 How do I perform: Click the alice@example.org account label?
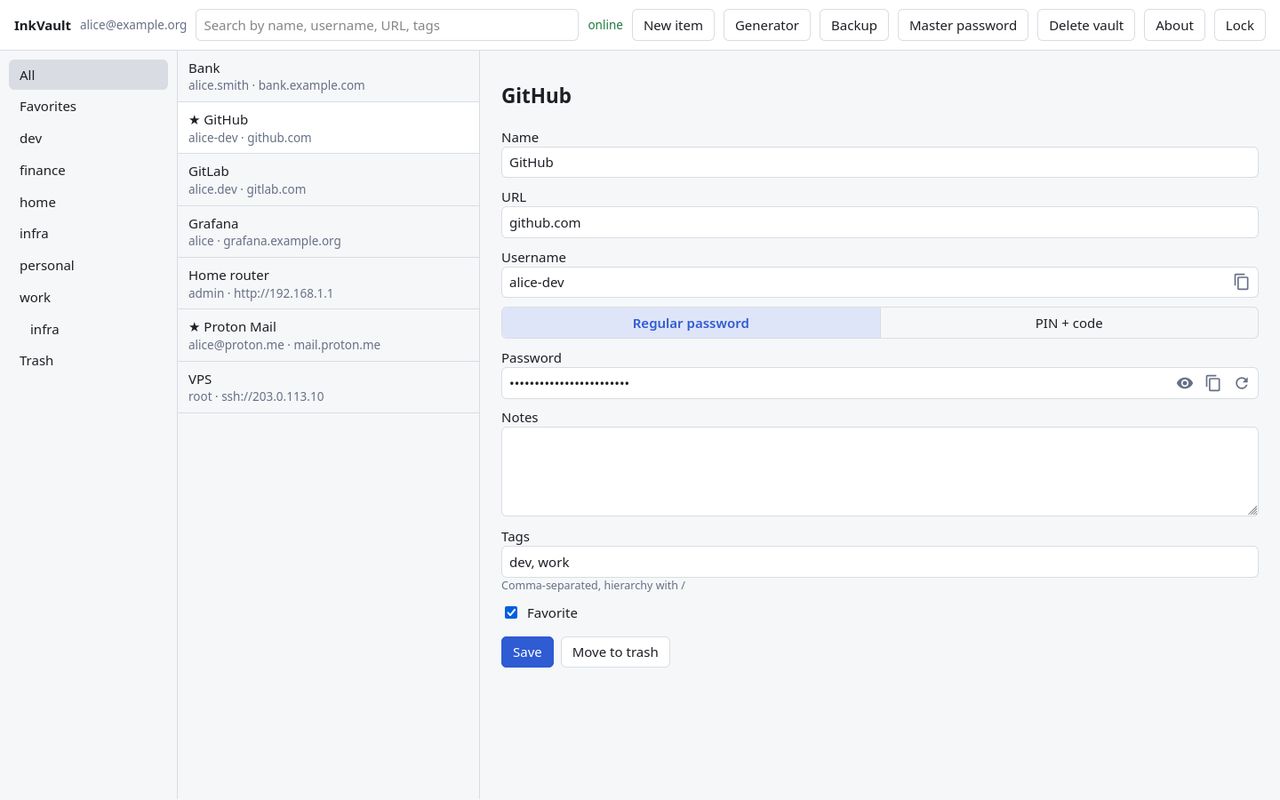(x=133, y=25)
